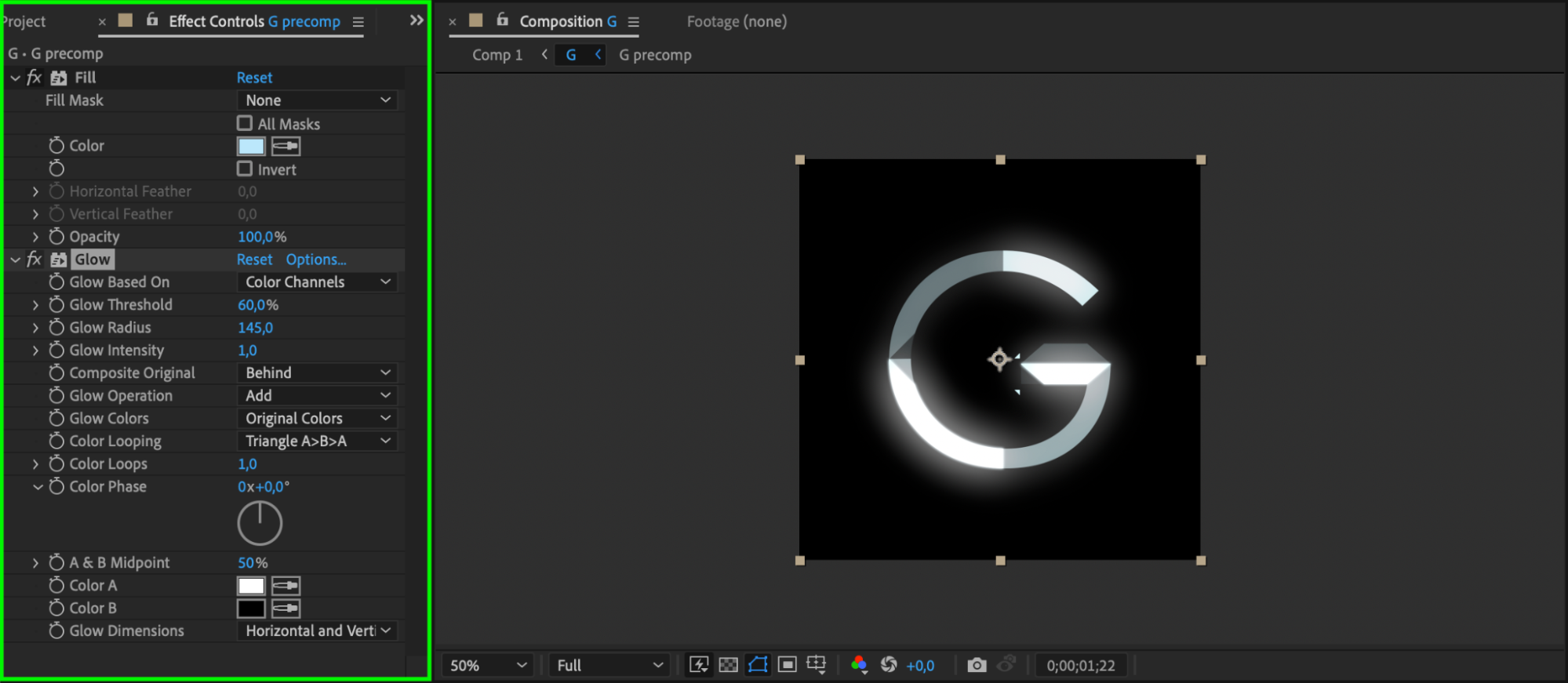Click the Fill Color swatch
1568x683 pixels.
point(251,147)
